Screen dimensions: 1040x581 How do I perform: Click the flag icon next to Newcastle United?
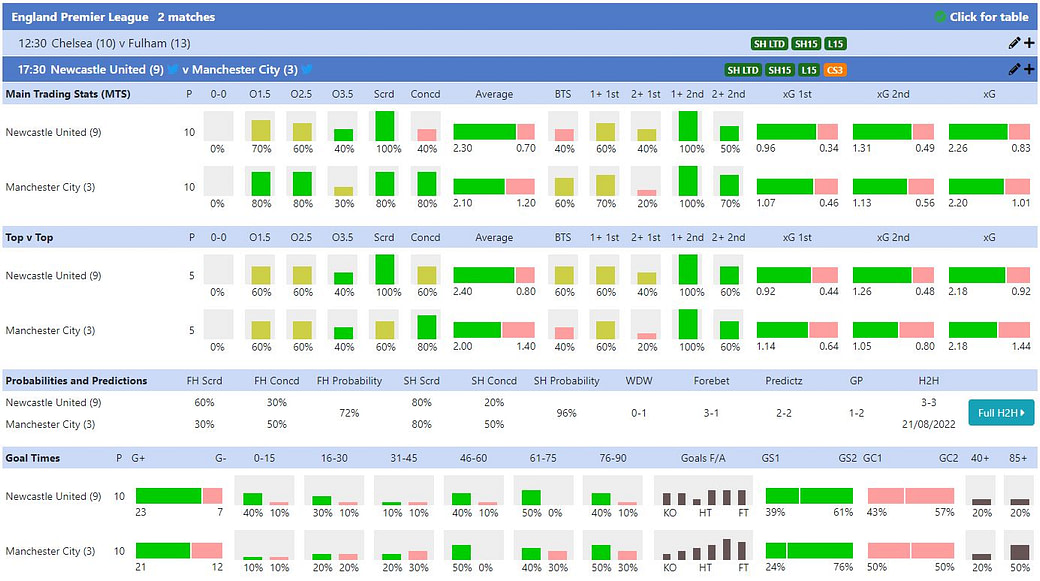tap(172, 70)
